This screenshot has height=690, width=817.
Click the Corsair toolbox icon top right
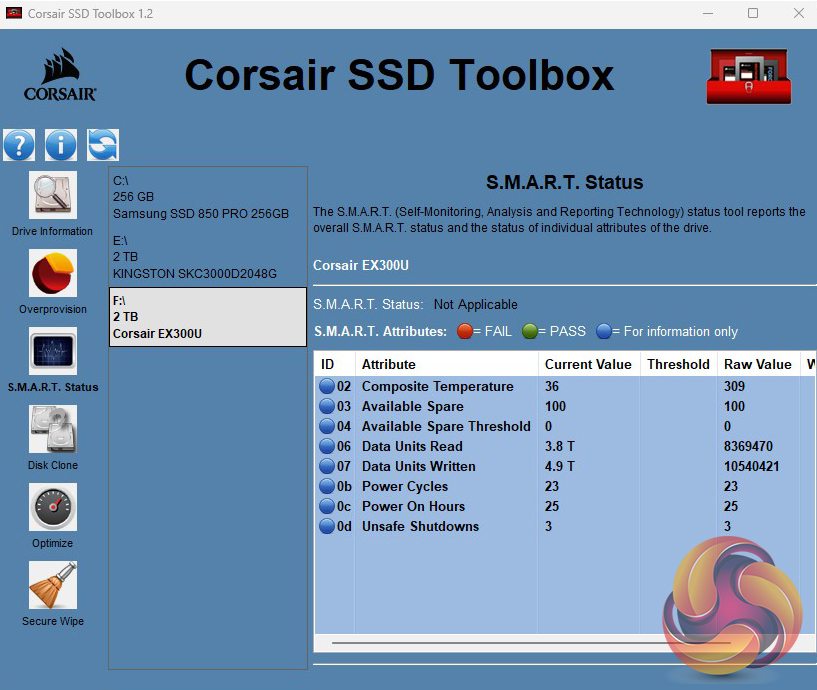coord(748,77)
